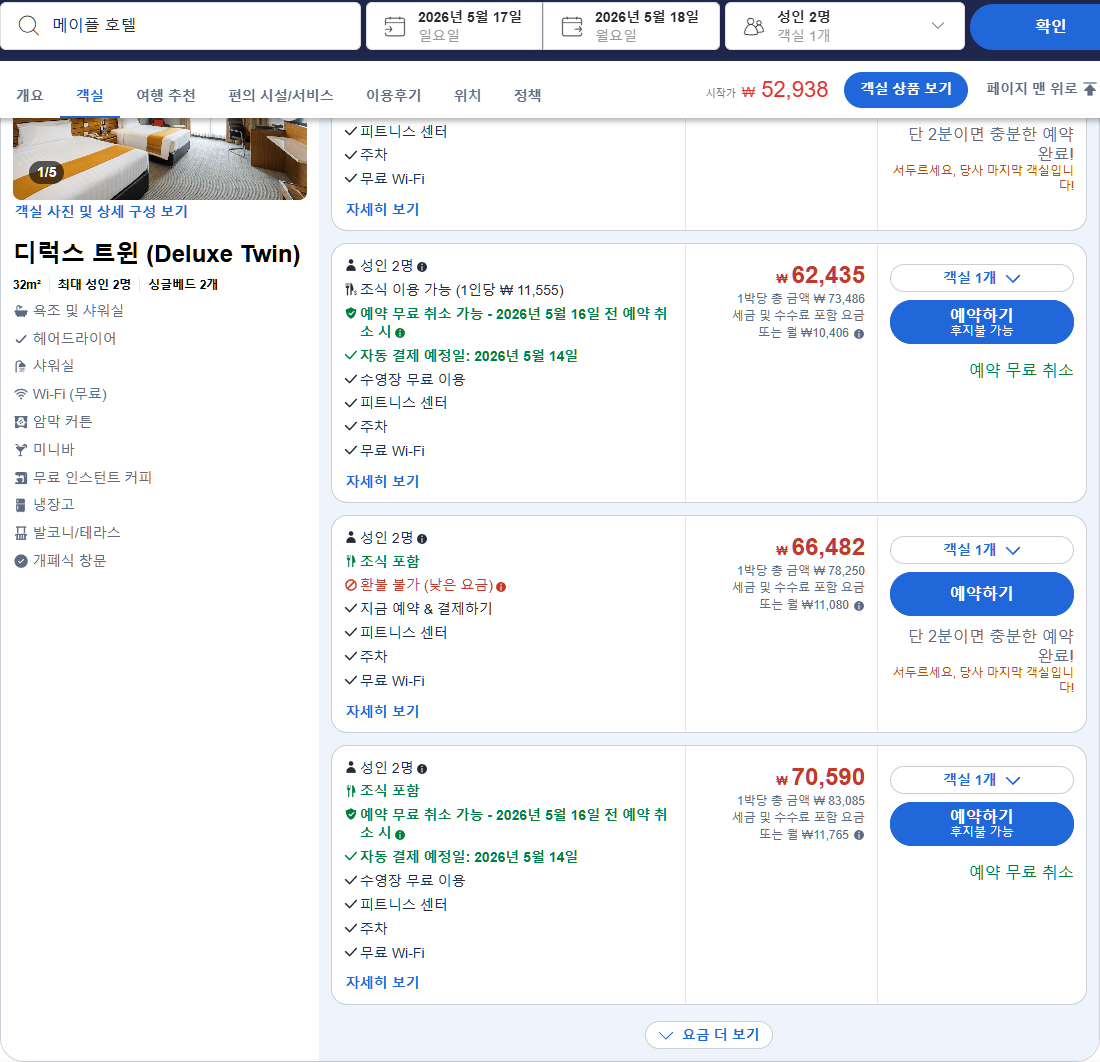Click the page-top arrow icon
The height and width of the screenshot is (1062, 1100).
point(1089,88)
